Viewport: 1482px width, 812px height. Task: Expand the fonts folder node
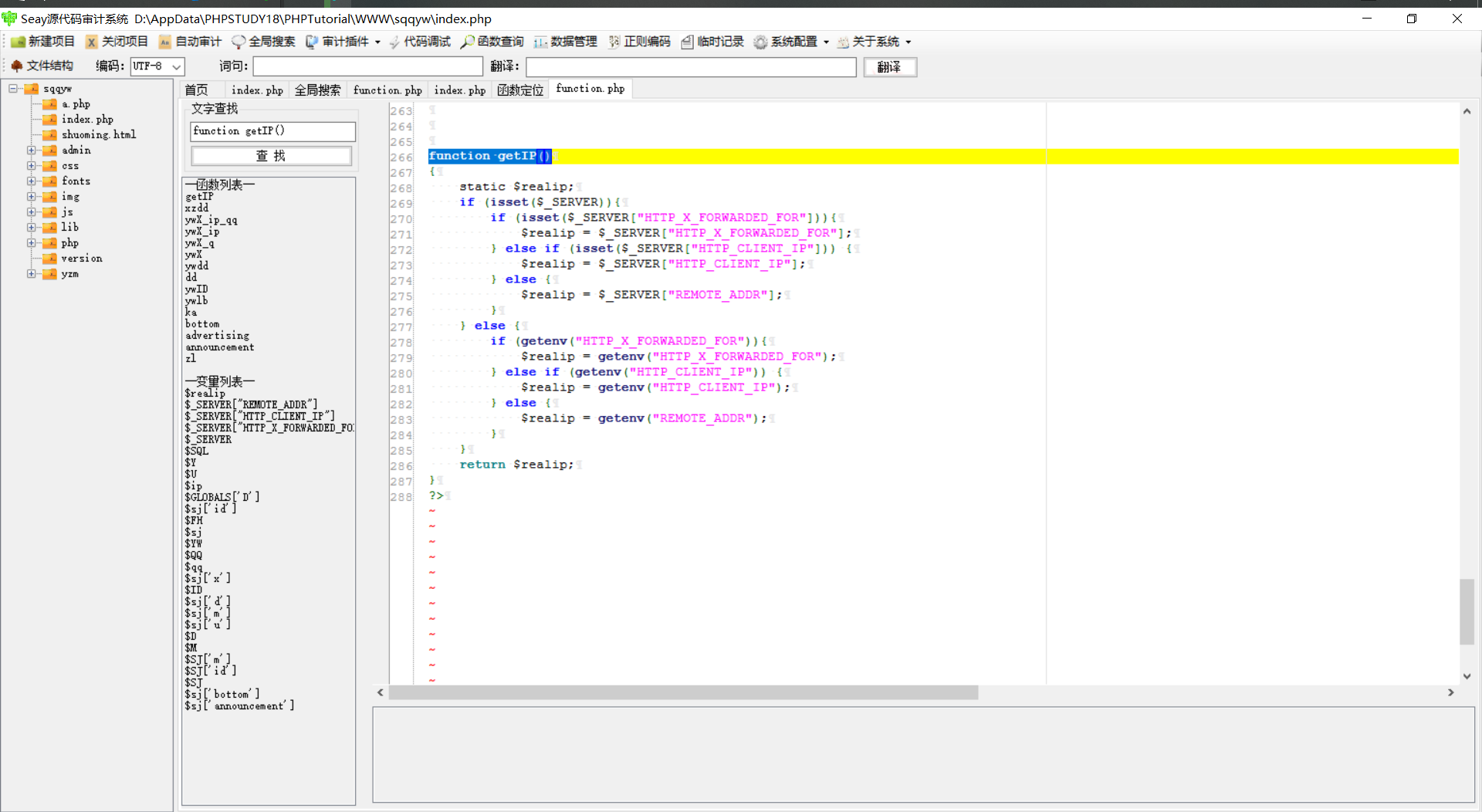tap(31, 181)
